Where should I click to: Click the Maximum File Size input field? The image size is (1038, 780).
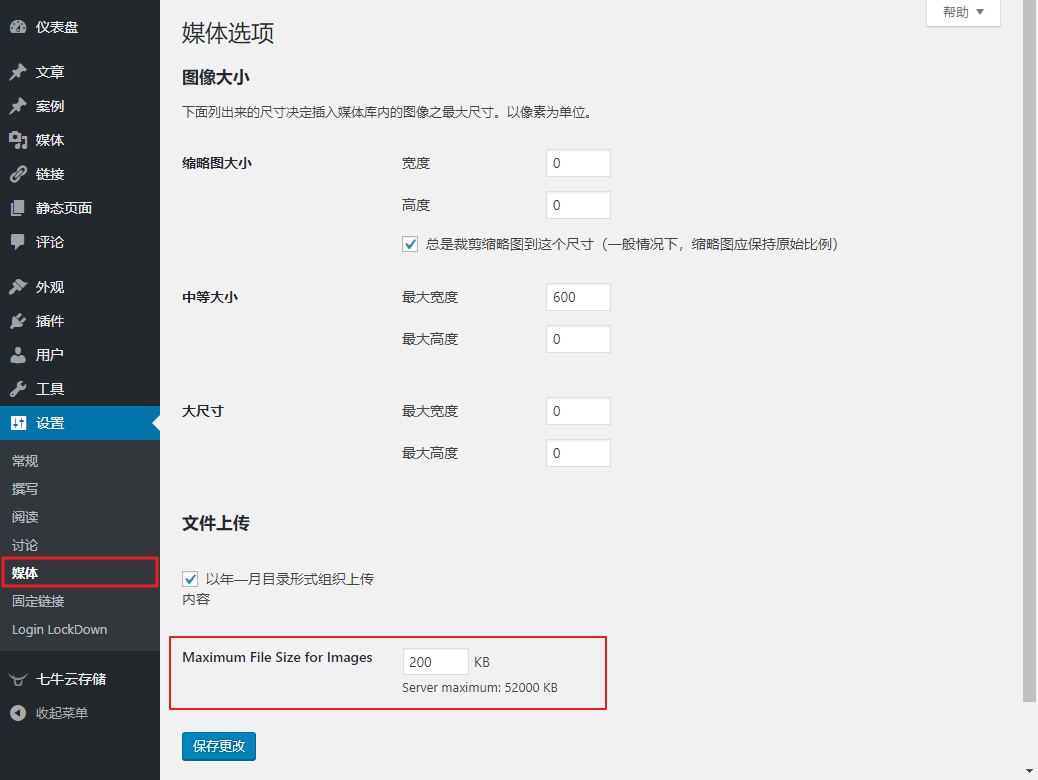click(434, 661)
